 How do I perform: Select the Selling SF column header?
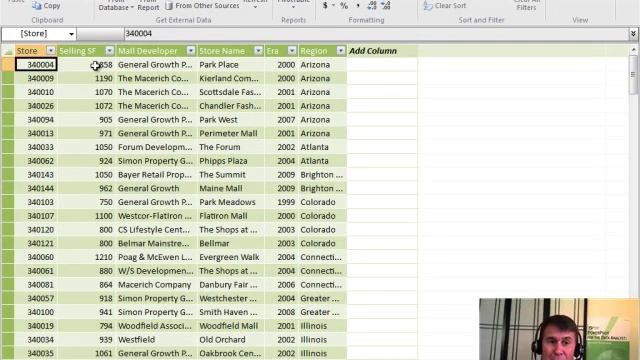point(78,51)
